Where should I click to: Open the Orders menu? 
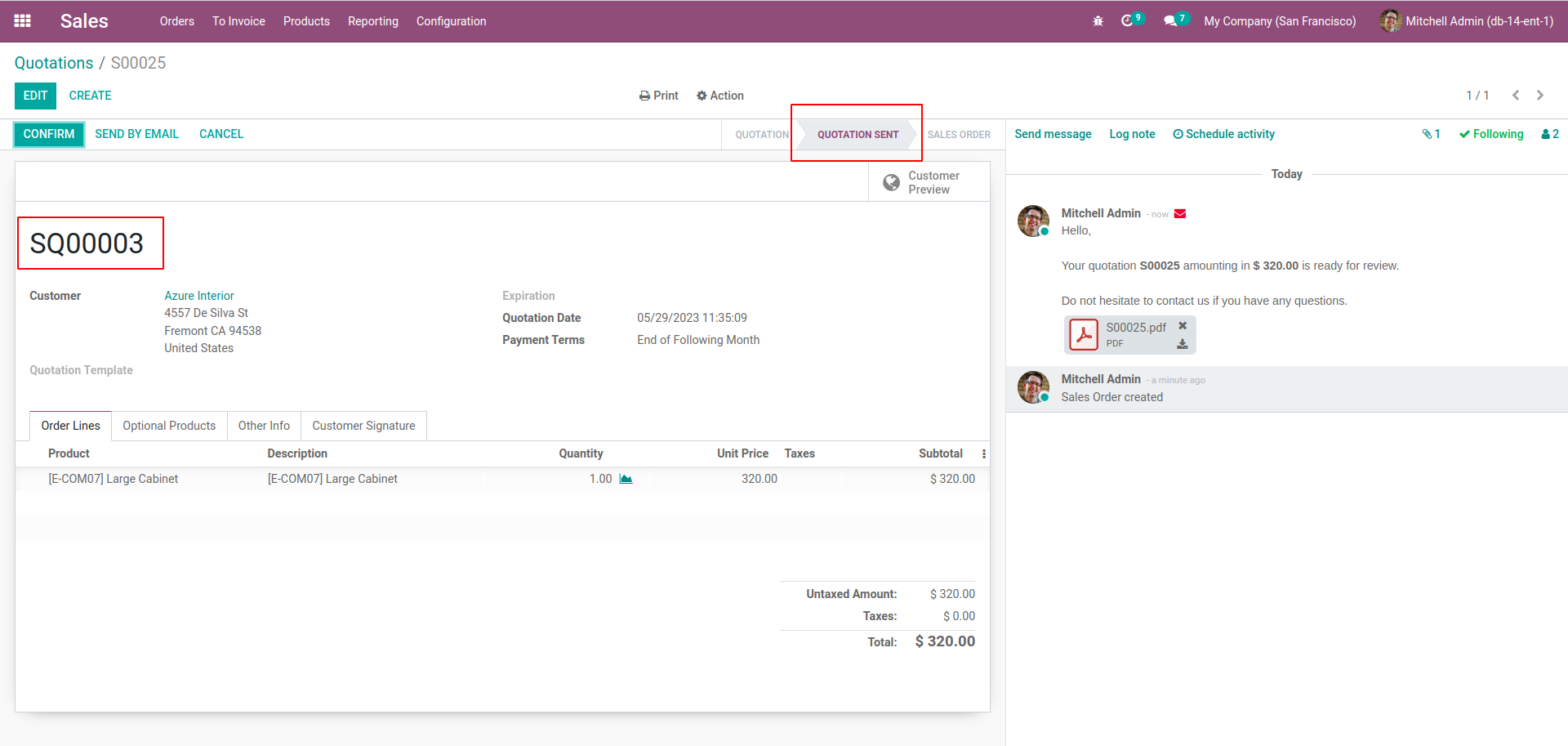pos(177,21)
